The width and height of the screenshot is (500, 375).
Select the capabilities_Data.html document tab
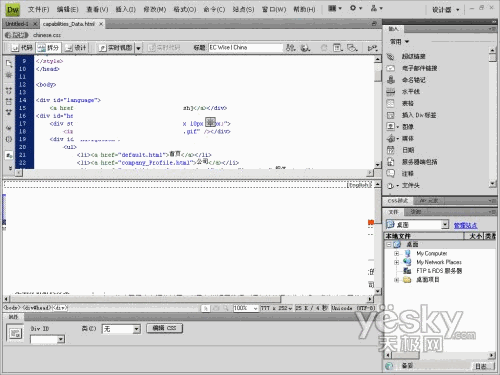(69, 24)
